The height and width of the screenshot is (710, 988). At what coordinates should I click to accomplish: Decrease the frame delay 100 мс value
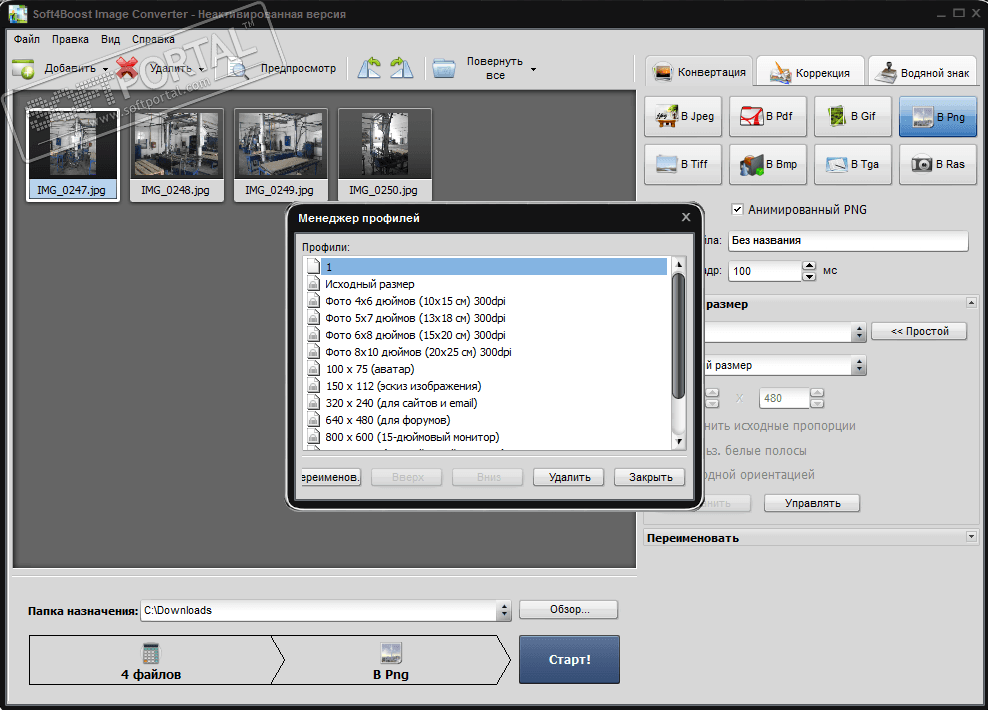tap(809, 276)
